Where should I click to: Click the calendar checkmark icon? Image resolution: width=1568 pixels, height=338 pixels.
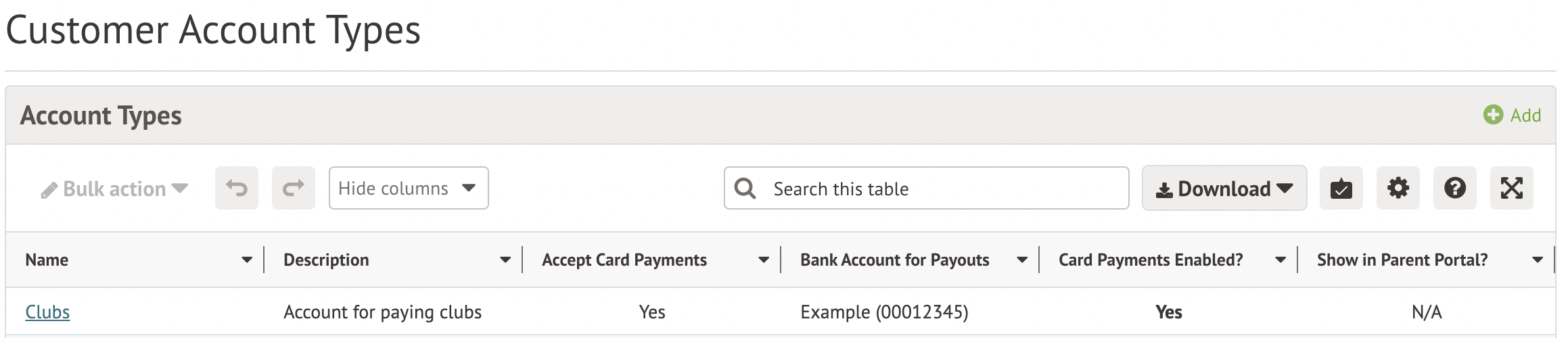click(1341, 188)
